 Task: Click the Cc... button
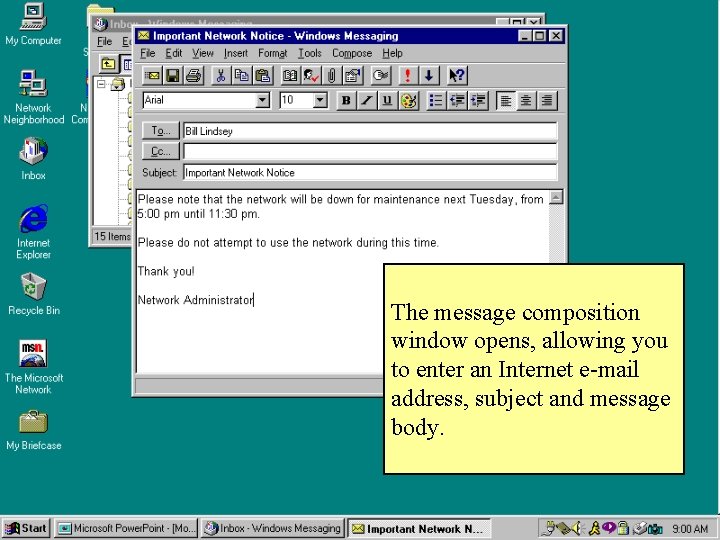160,151
